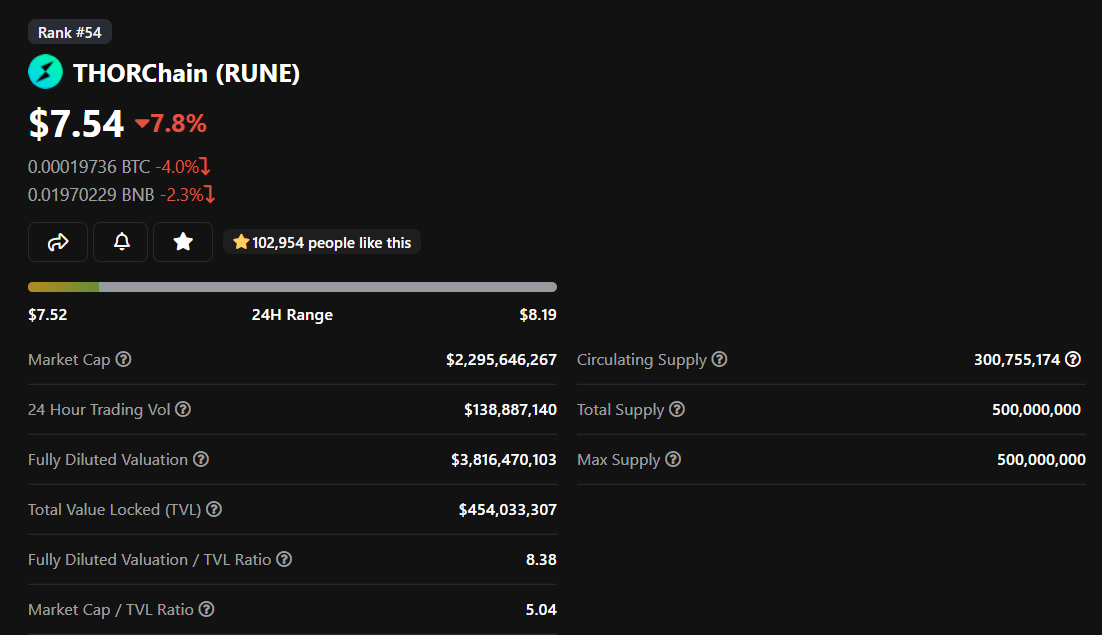
Task: Click the $2,295,646,267 market cap value
Action: click(x=501, y=360)
